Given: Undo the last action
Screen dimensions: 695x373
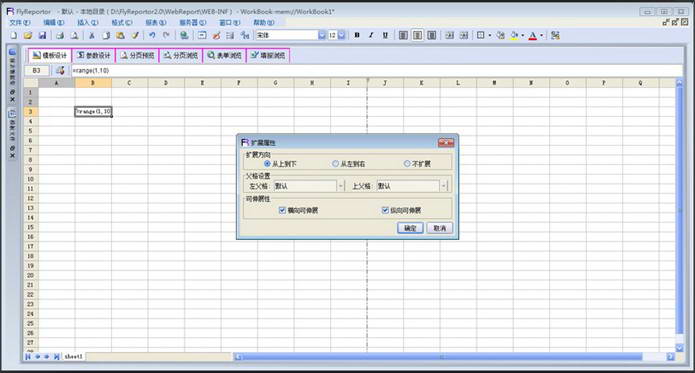Looking at the screenshot, I should tap(152, 35).
